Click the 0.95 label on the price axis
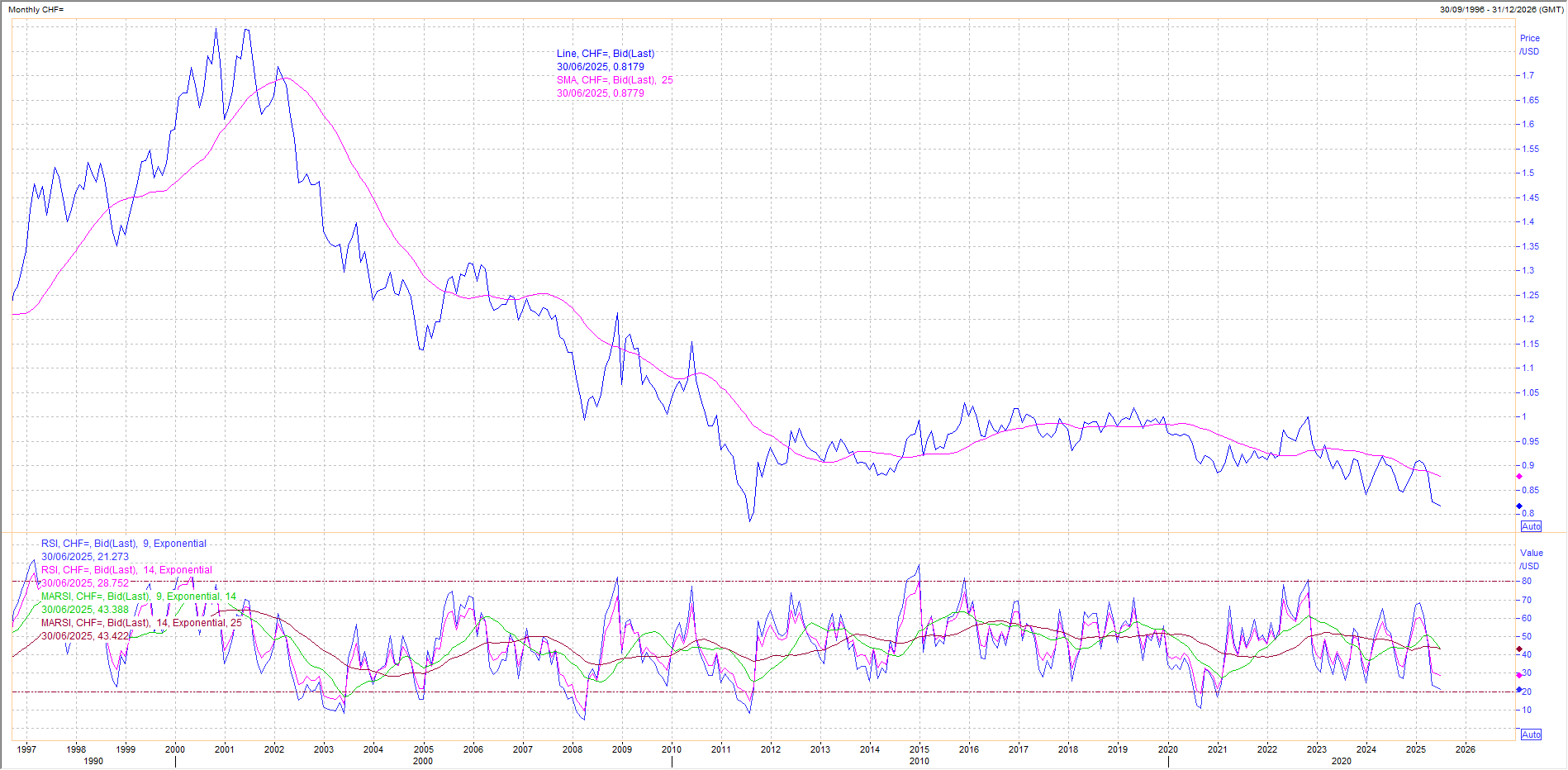This screenshot has height=770, width=1568. pyautogui.click(x=1531, y=441)
